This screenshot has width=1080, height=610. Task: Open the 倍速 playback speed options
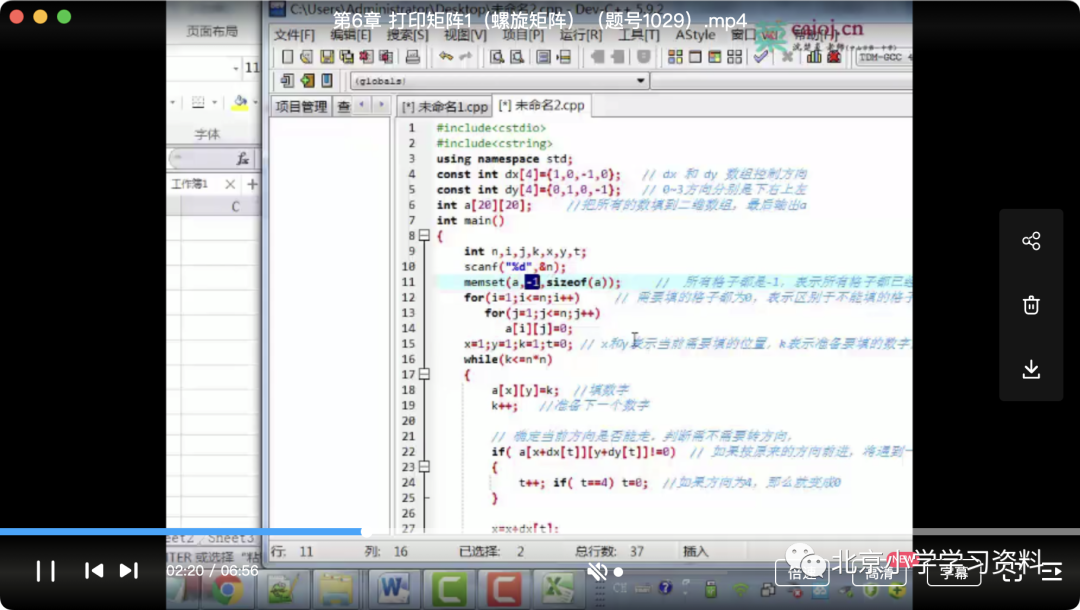pyautogui.click(x=802, y=572)
